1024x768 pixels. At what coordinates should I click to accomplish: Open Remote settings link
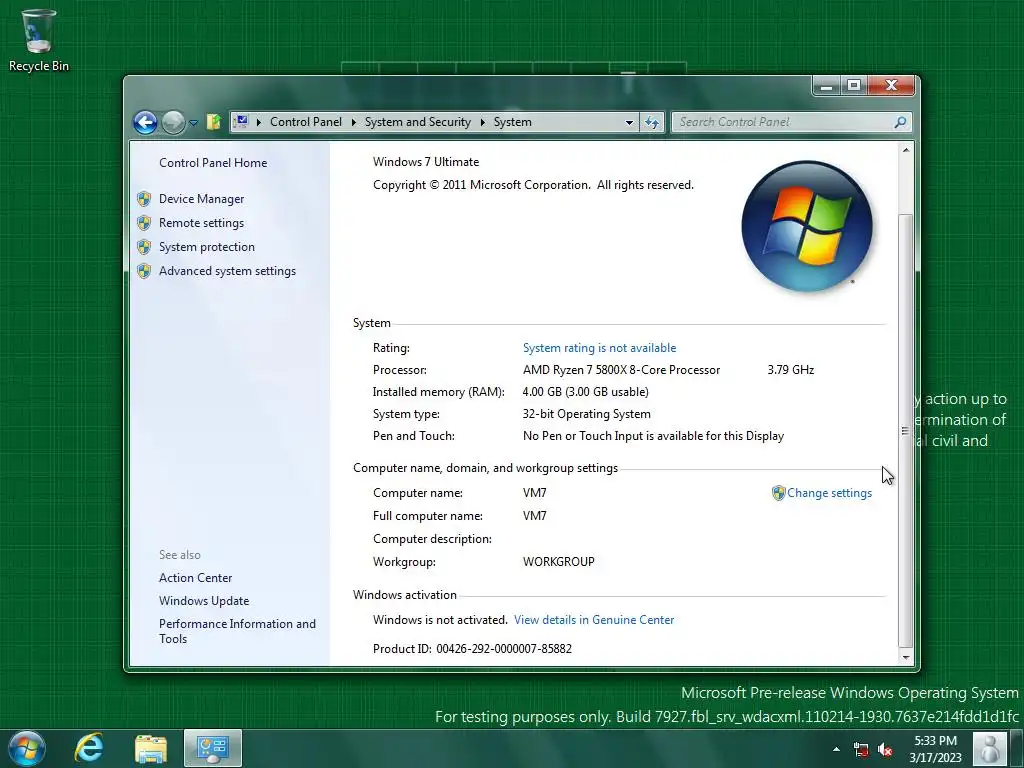(201, 223)
